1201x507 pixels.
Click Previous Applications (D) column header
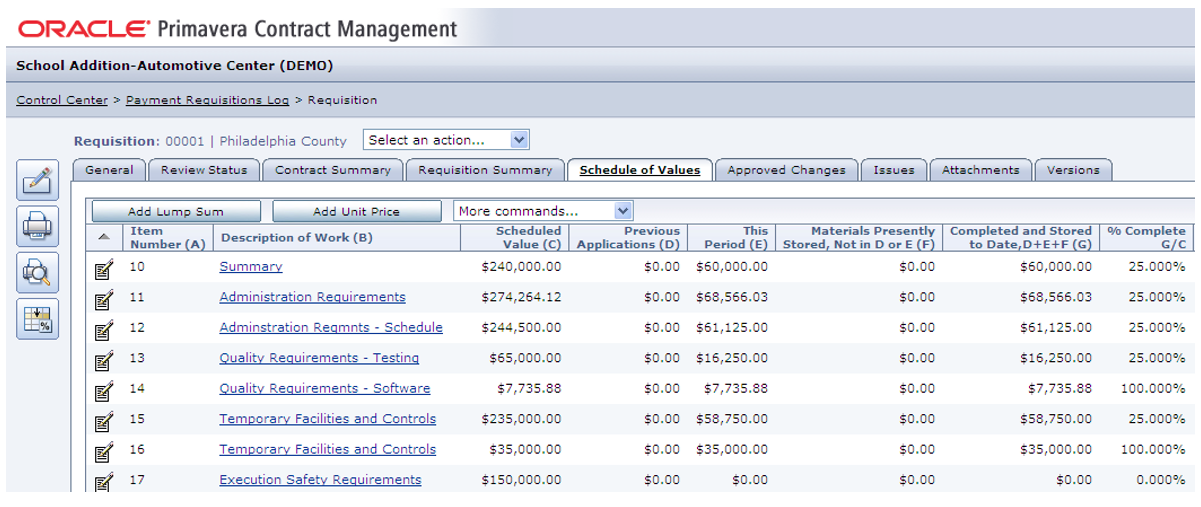tap(628, 237)
